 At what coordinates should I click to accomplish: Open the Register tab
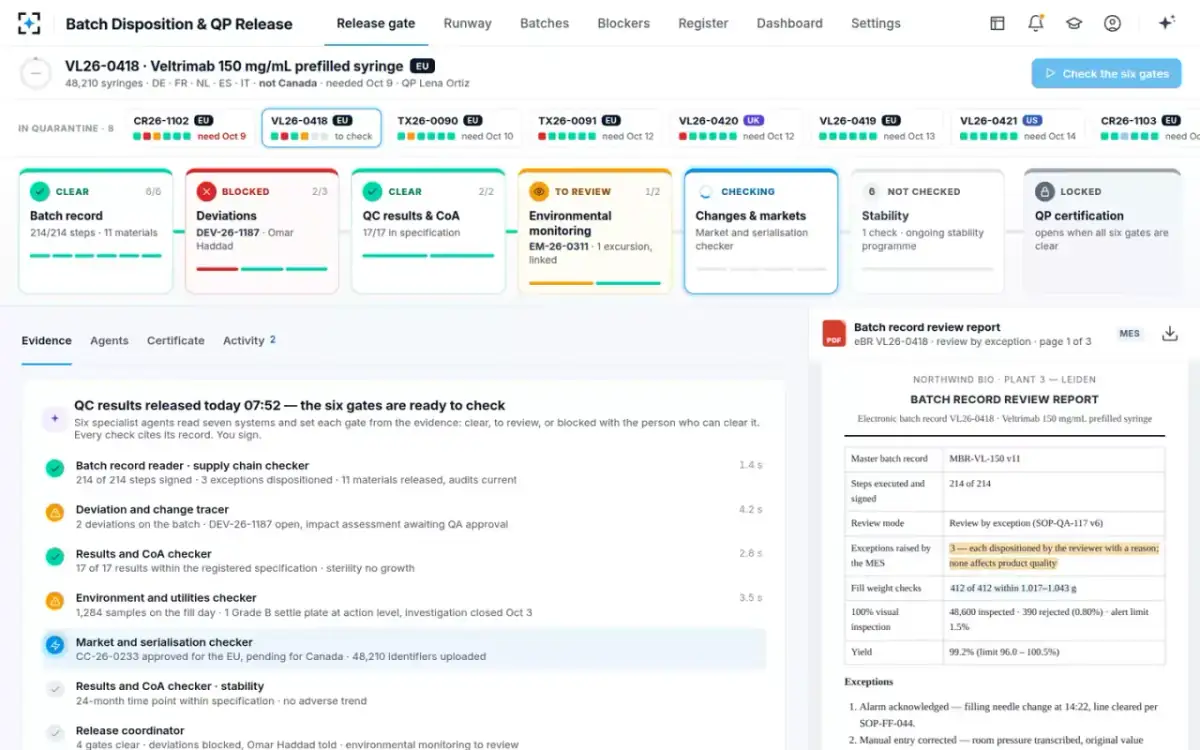pyautogui.click(x=703, y=23)
